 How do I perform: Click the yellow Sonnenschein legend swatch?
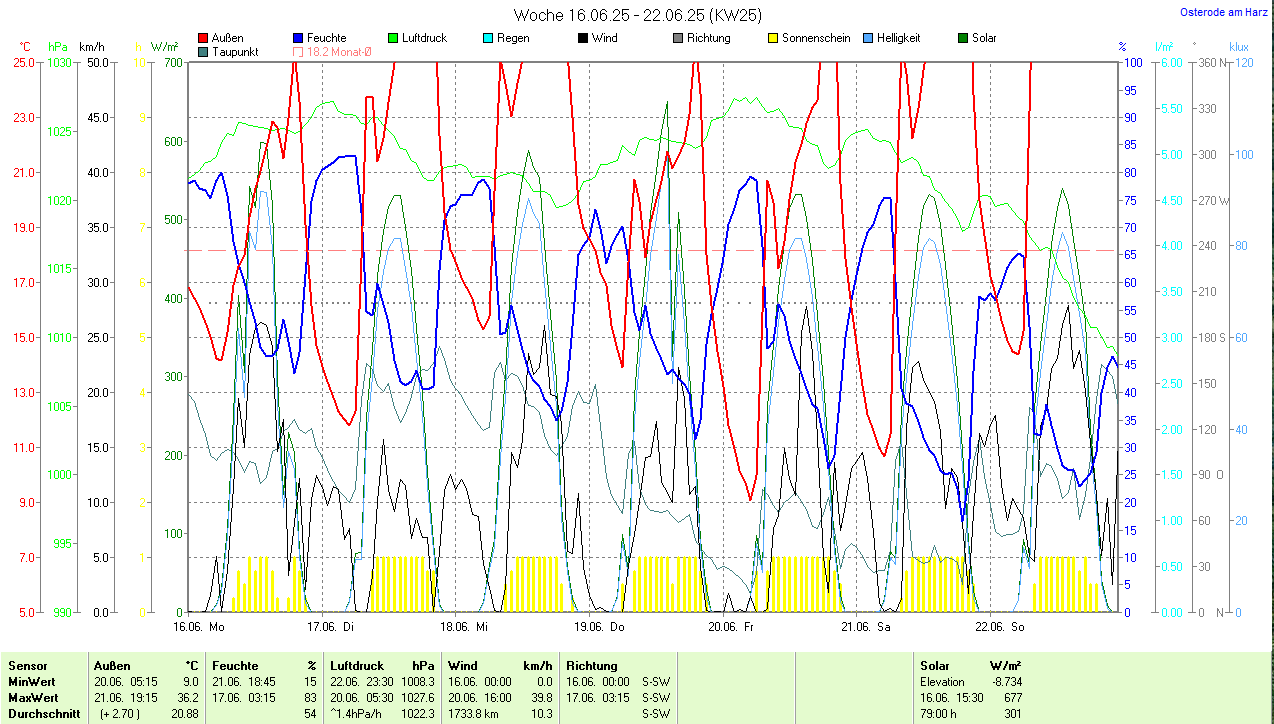coord(773,38)
